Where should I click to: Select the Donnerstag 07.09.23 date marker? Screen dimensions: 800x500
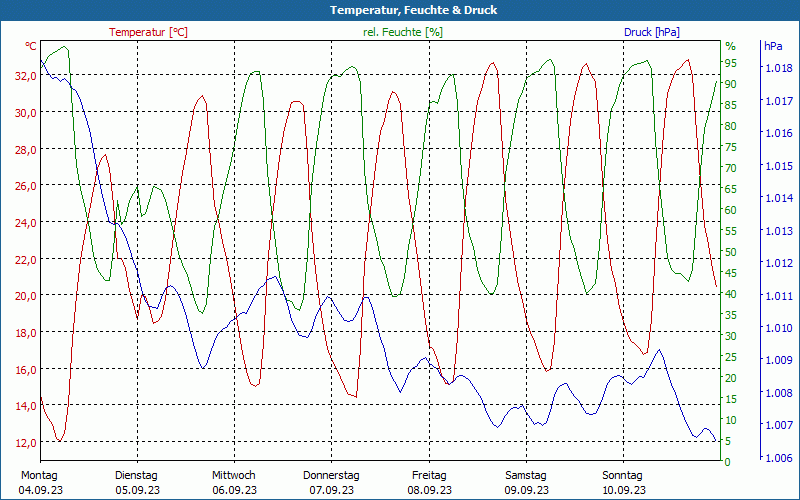coord(331,482)
